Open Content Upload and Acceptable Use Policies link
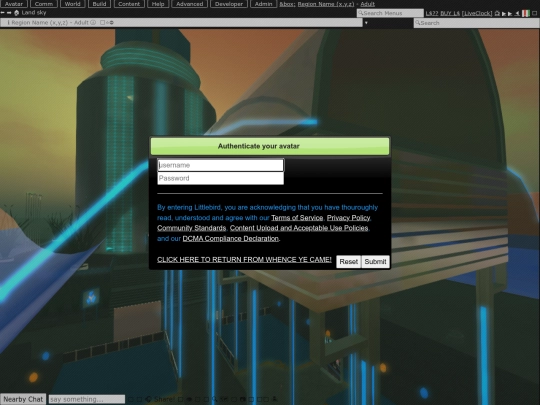This screenshot has height=405, width=540. [x=299, y=228]
